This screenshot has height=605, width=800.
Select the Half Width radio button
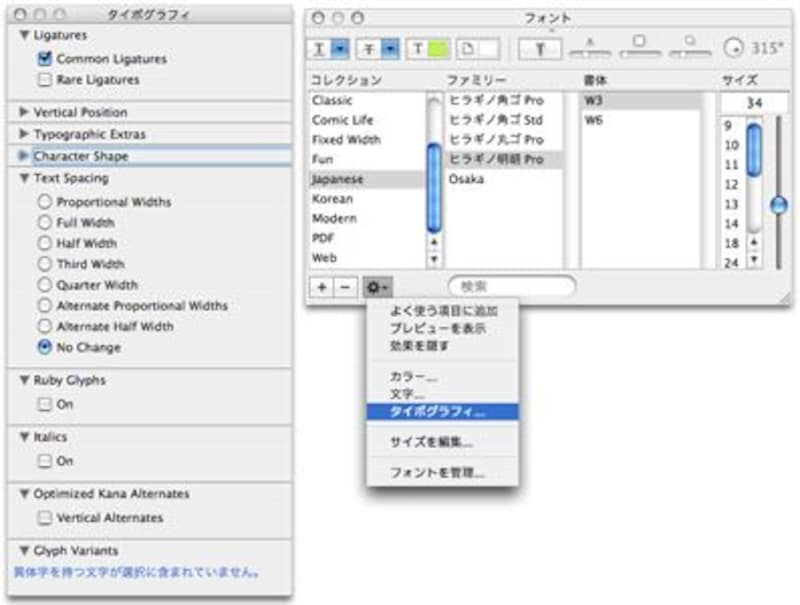(44, 243)
